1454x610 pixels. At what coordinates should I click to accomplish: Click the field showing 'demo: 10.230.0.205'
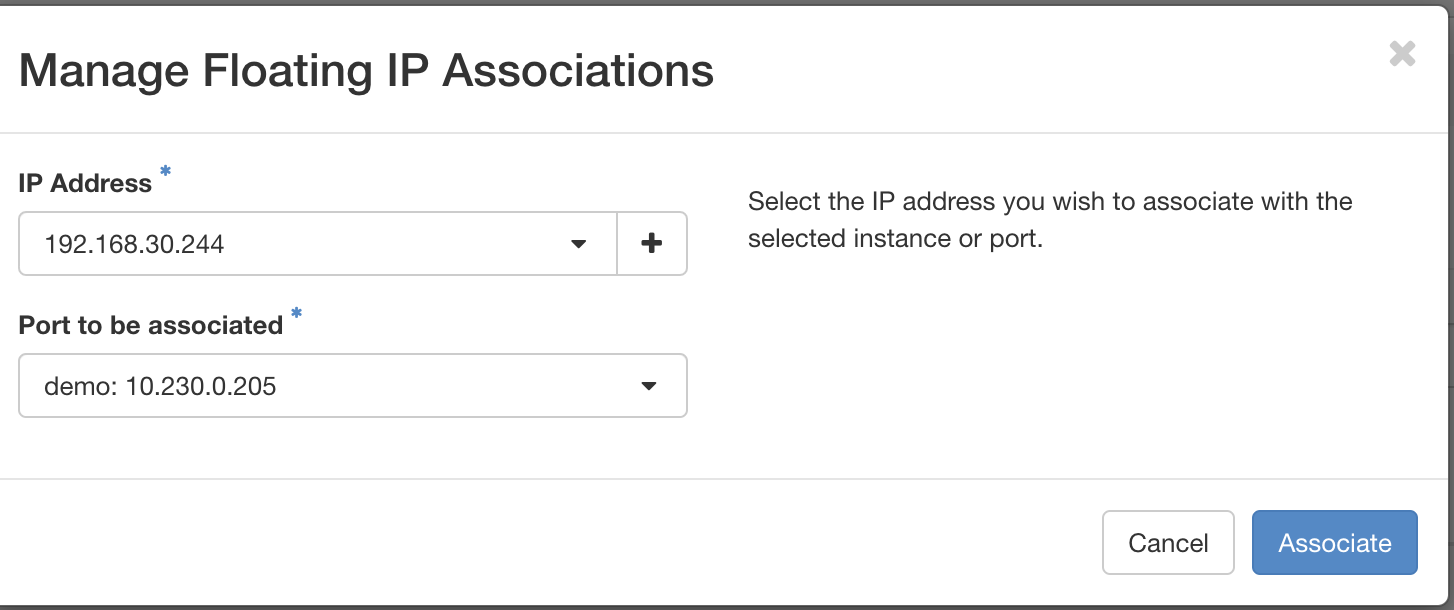click(352, 385)
